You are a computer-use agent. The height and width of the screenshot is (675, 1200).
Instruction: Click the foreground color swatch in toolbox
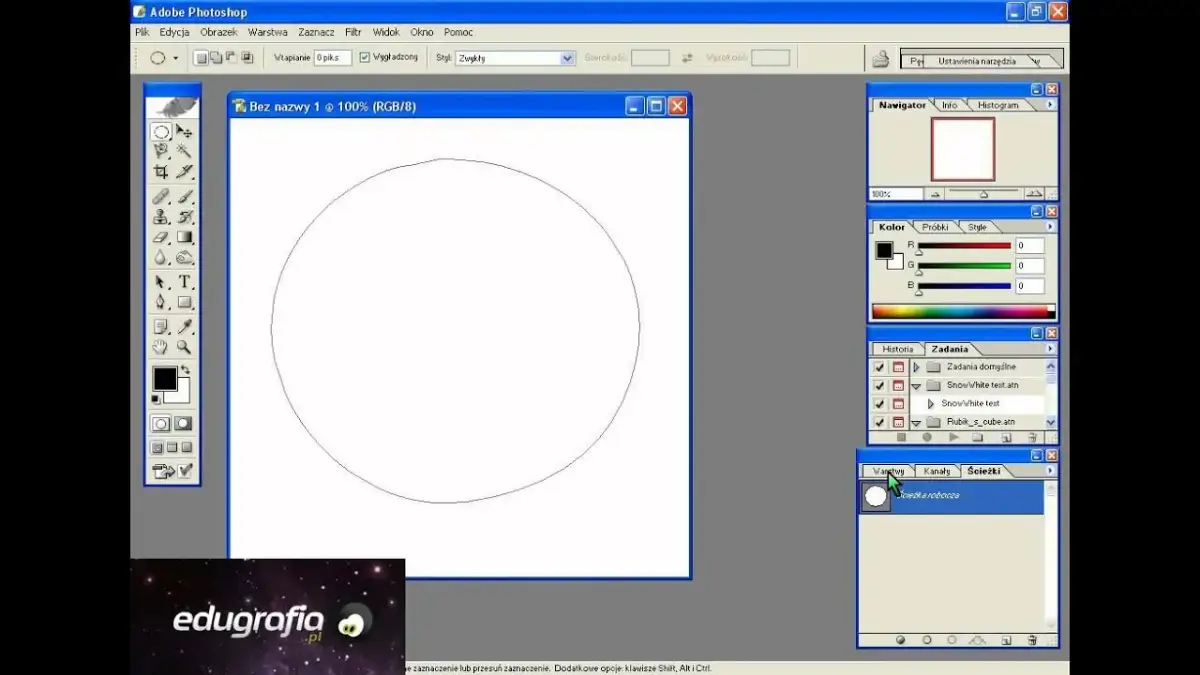click(164, 378)
